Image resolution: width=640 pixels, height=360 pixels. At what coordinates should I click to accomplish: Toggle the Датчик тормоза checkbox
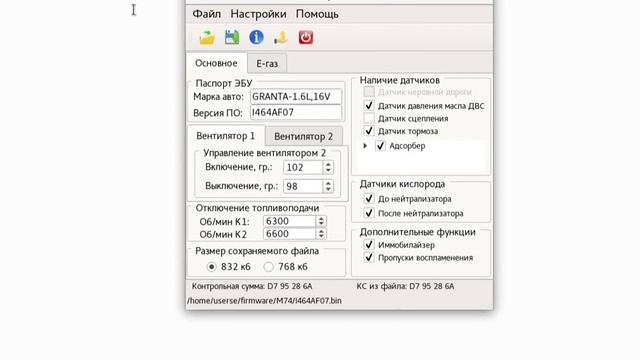tap(369, 131)
